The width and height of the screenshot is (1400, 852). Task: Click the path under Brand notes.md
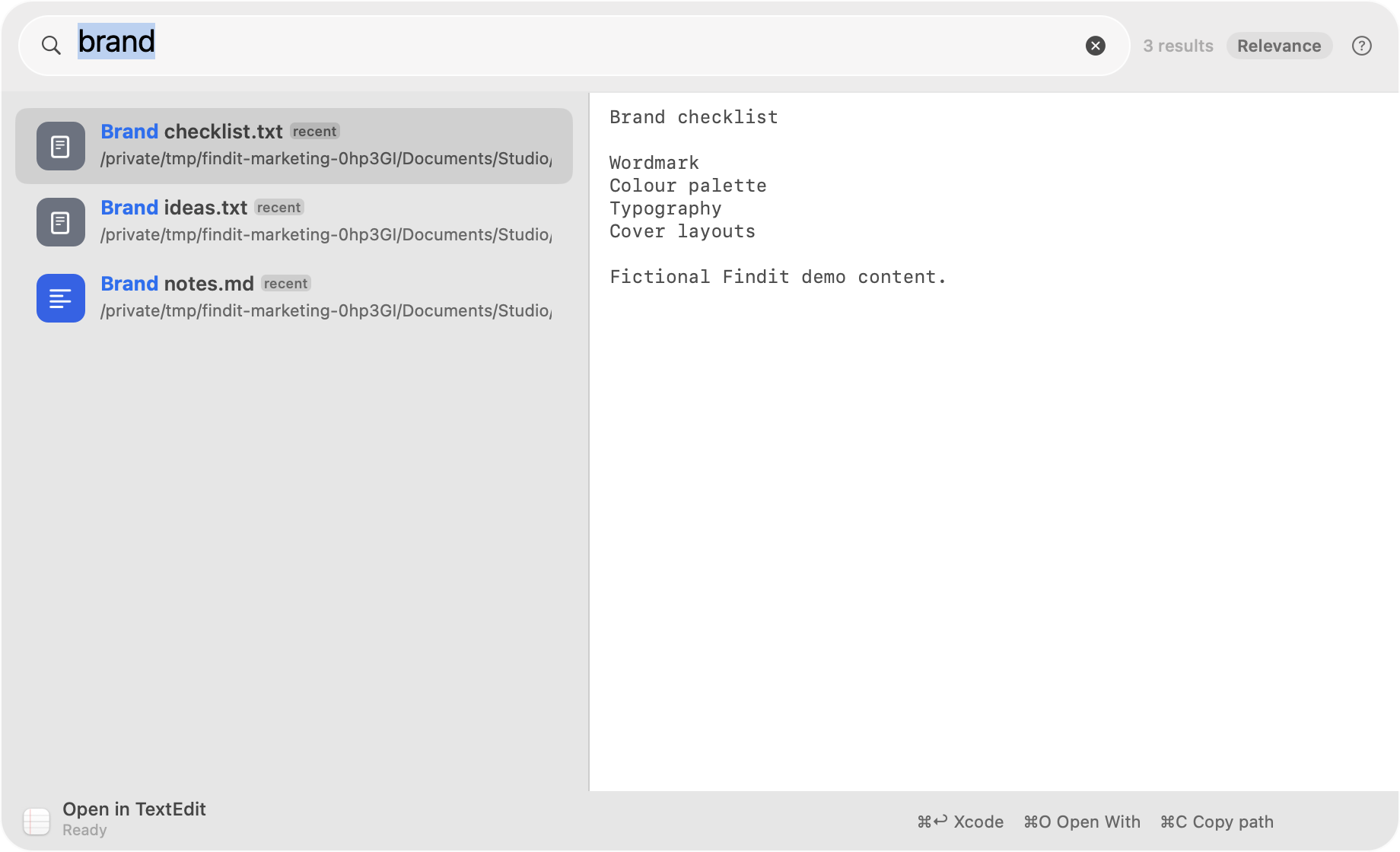(x=326, y=310)
